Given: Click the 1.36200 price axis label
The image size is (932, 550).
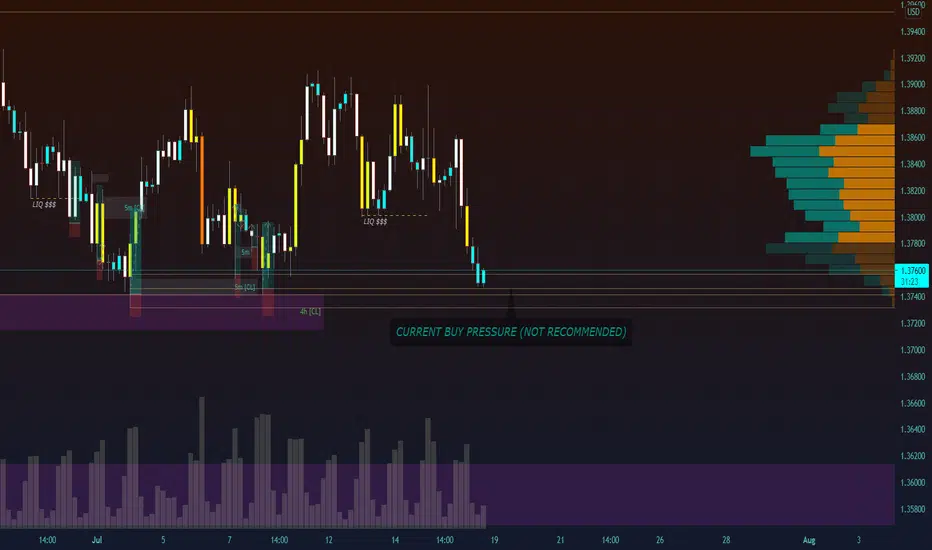Looking at the screenshot, I should 912,456.
